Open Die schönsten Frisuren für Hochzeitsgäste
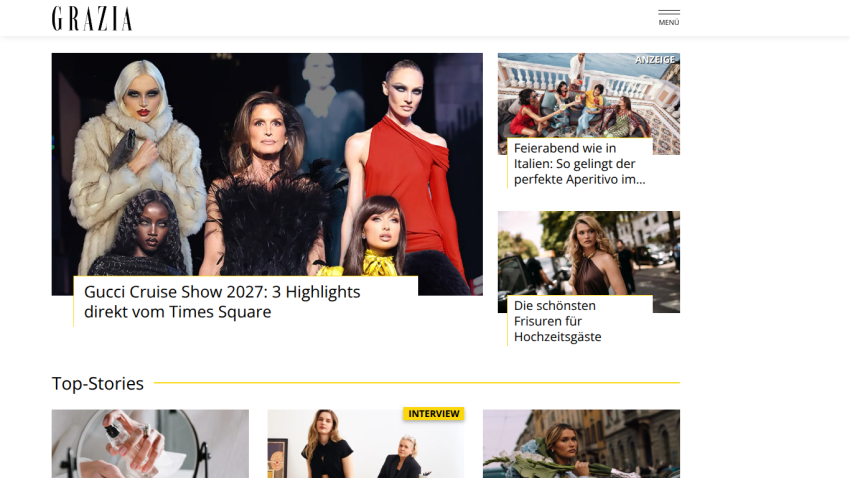Screen dimensions: 850x478 coord(557,321)
